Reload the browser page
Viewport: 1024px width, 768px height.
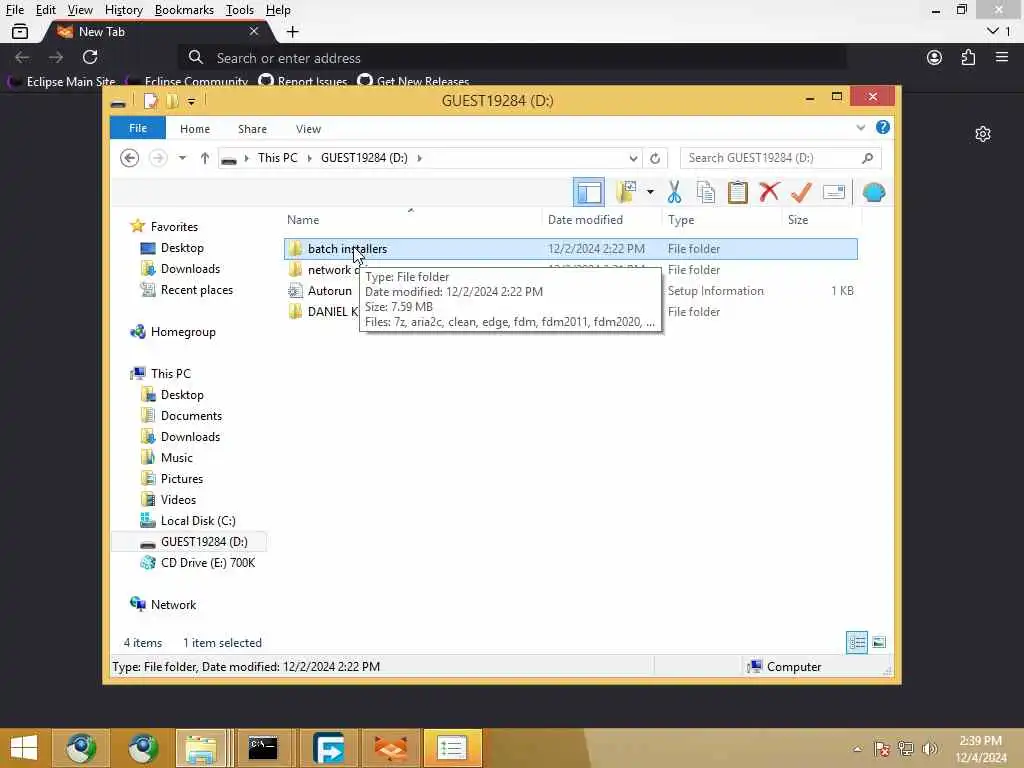click(x=90, y=57)
